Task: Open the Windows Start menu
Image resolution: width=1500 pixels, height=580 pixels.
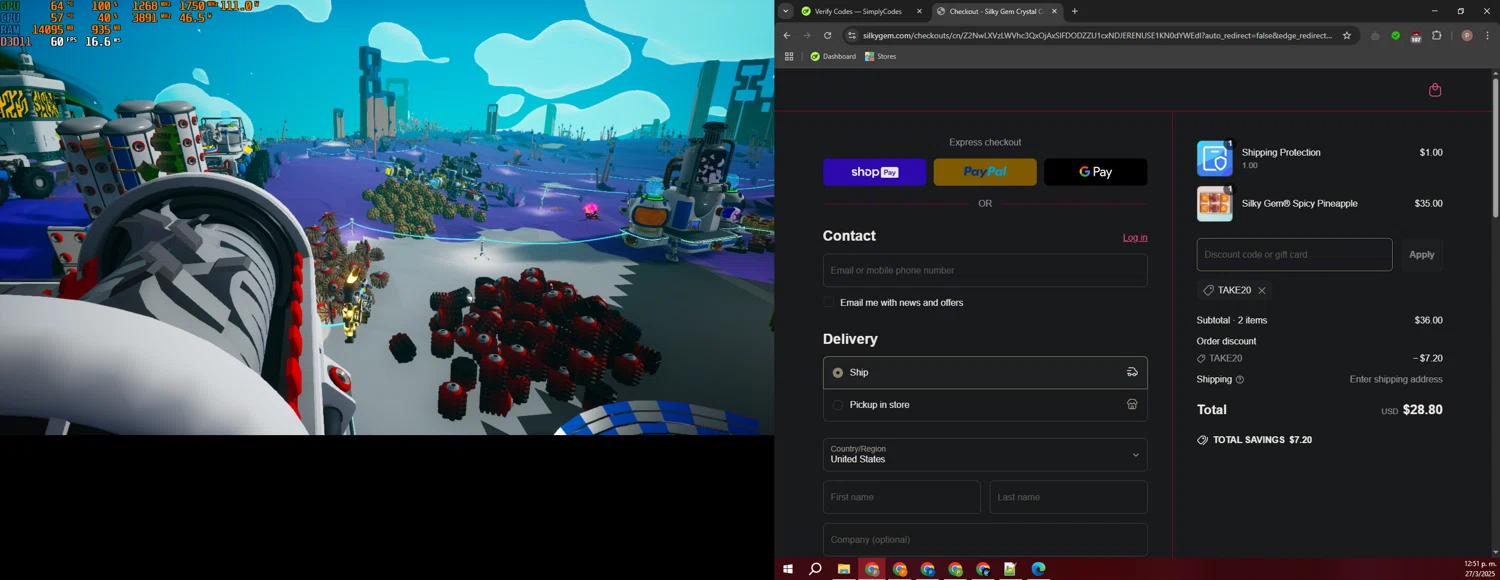Action: point(787,569)
